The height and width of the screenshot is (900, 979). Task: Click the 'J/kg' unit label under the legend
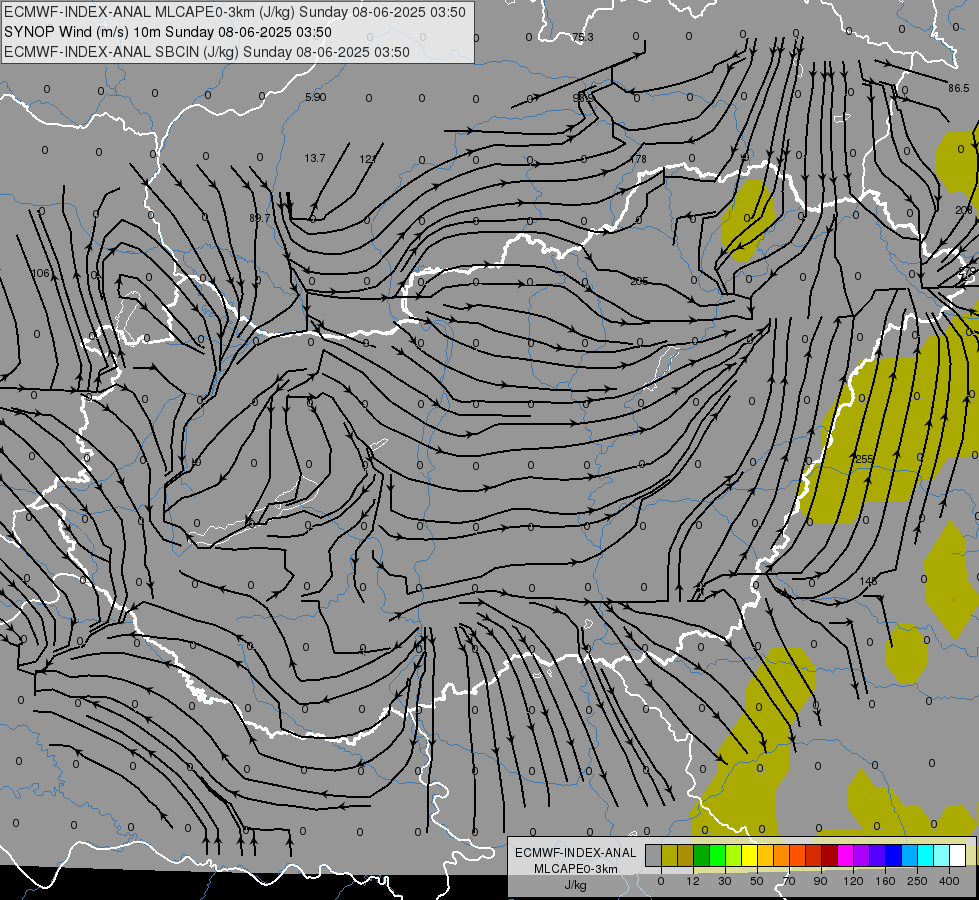[x=576, y=885]
